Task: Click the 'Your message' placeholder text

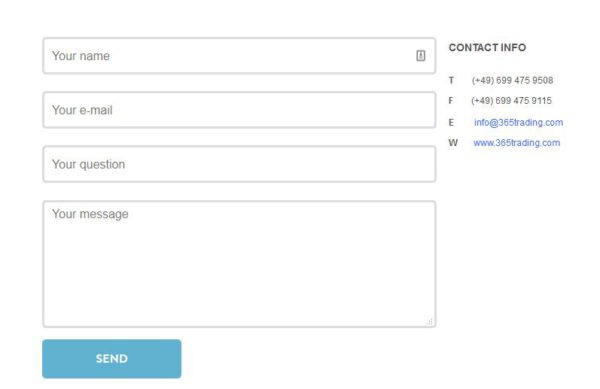Action: pyautogui.click(x=90, y=214)
